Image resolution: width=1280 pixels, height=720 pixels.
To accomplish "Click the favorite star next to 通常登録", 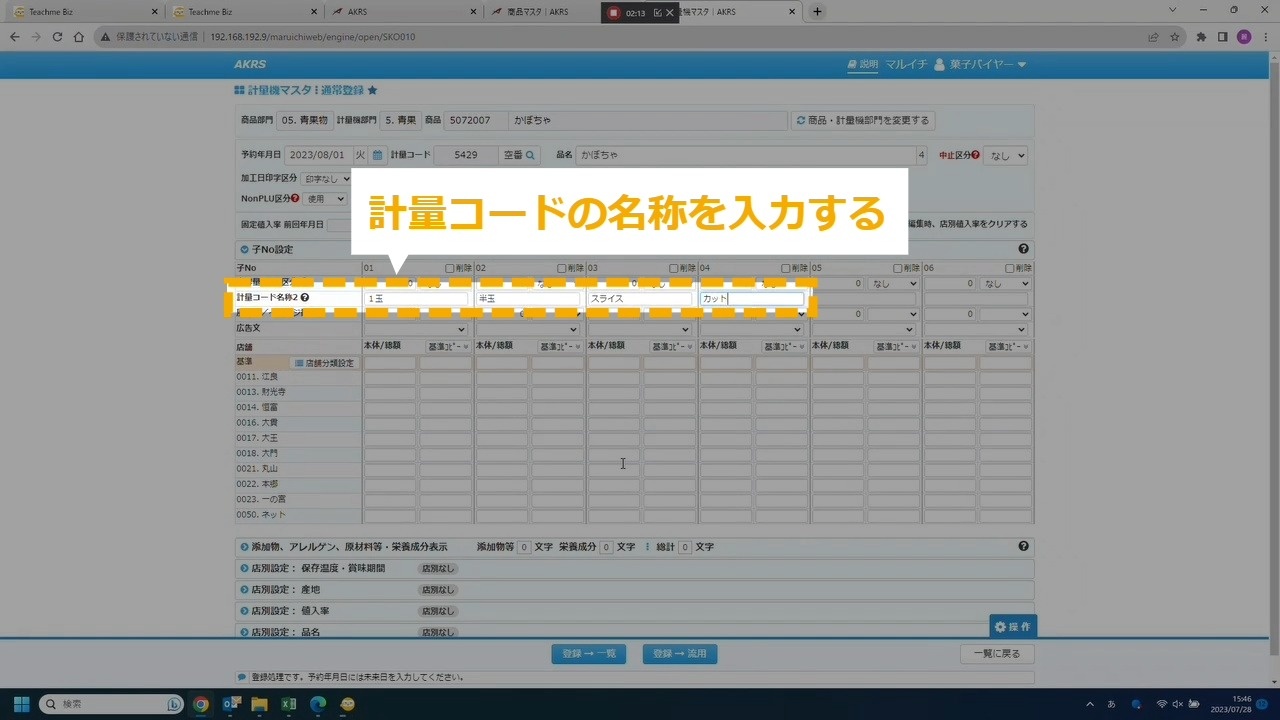I will coord(372,90).
